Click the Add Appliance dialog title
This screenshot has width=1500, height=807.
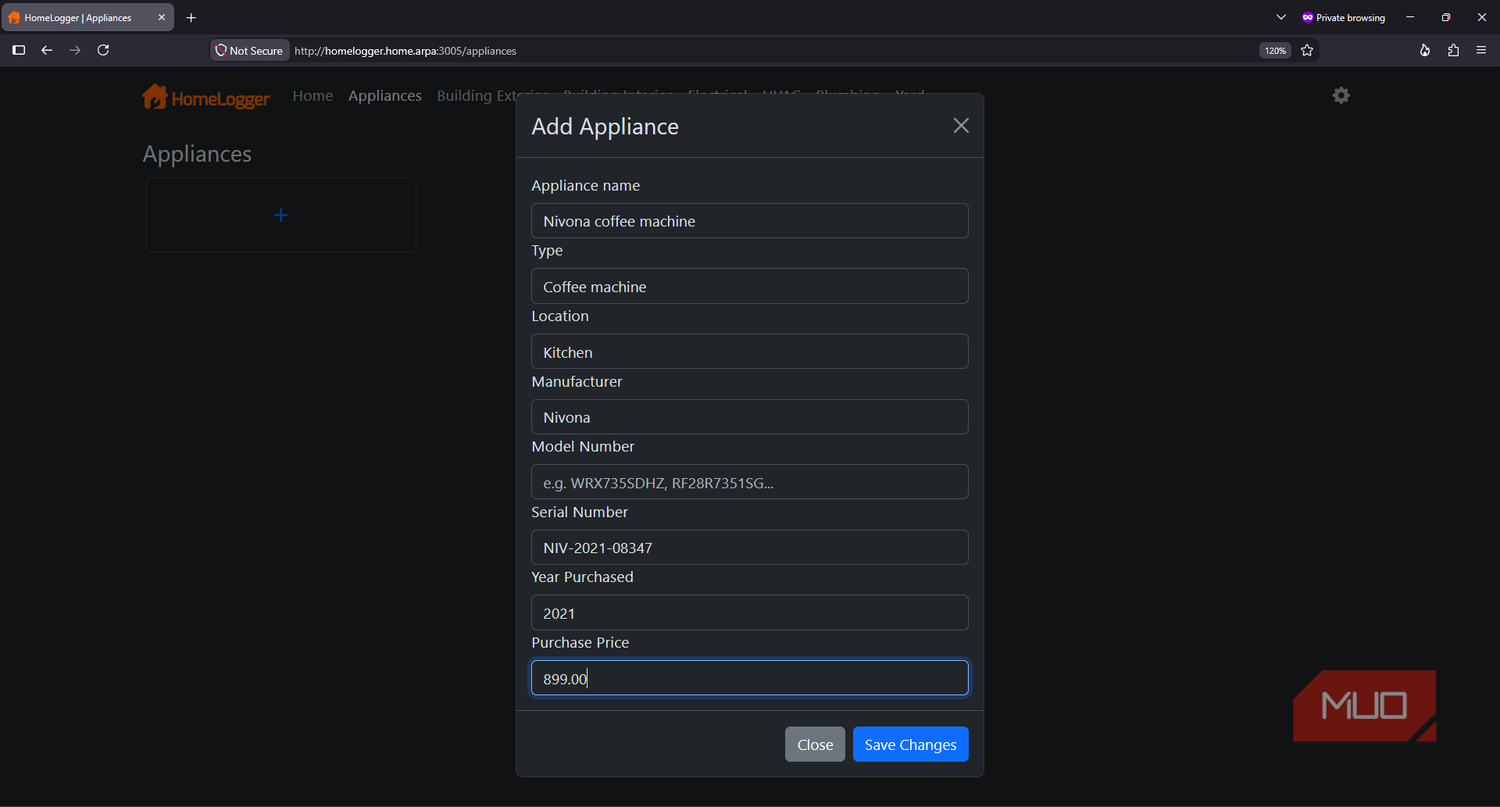605,126
